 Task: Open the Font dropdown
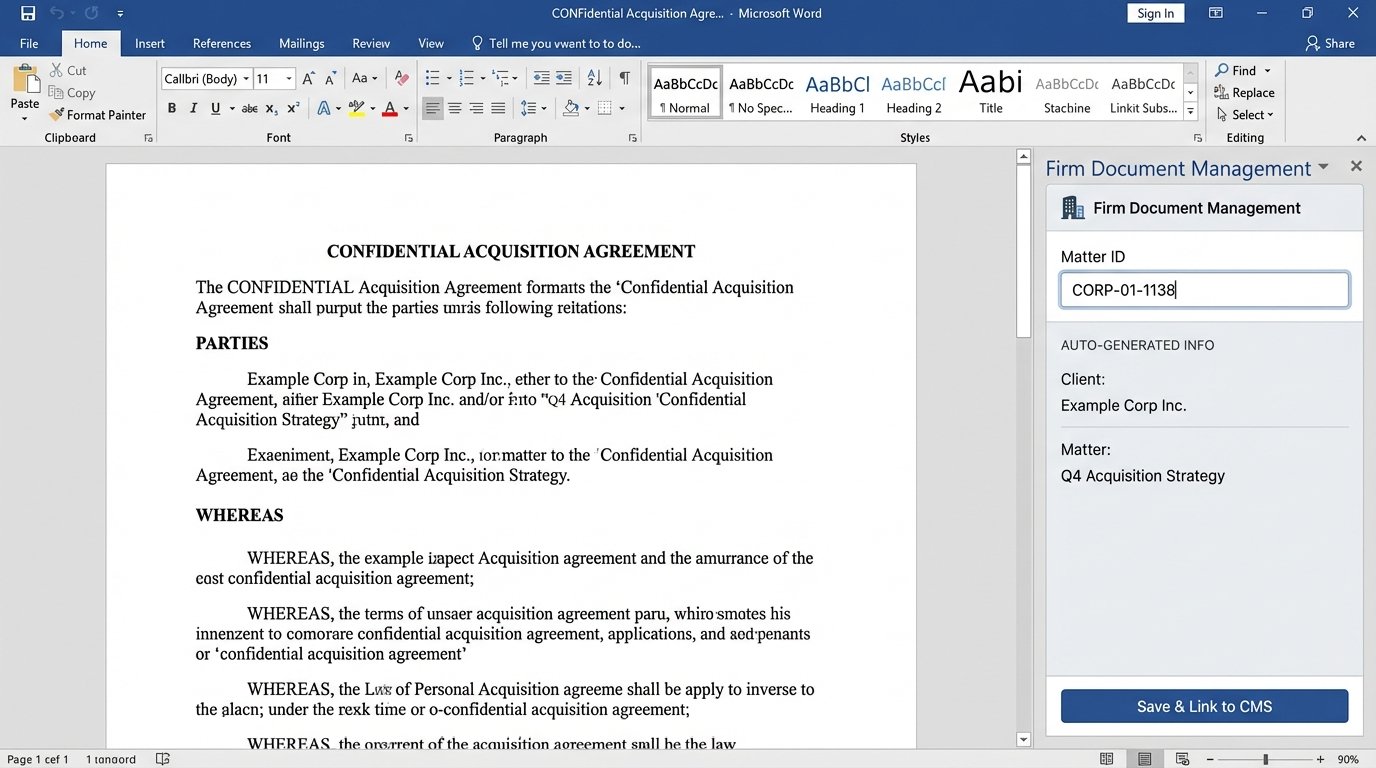tap(245, 77)
